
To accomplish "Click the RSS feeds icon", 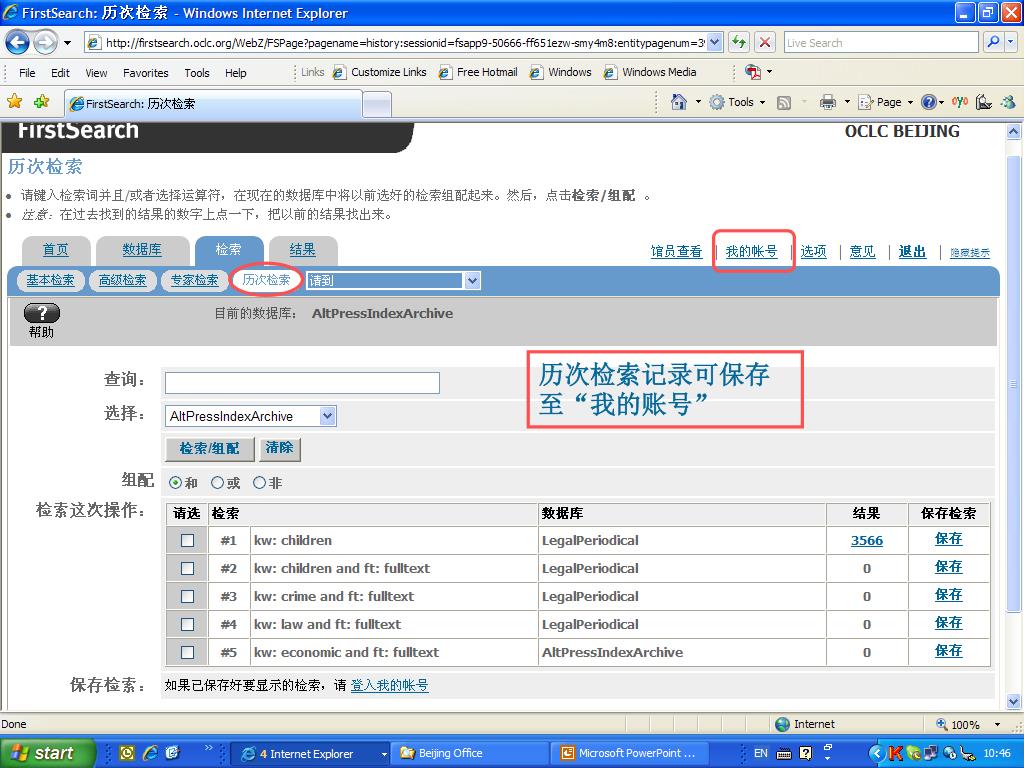I will tap(784, 103).
